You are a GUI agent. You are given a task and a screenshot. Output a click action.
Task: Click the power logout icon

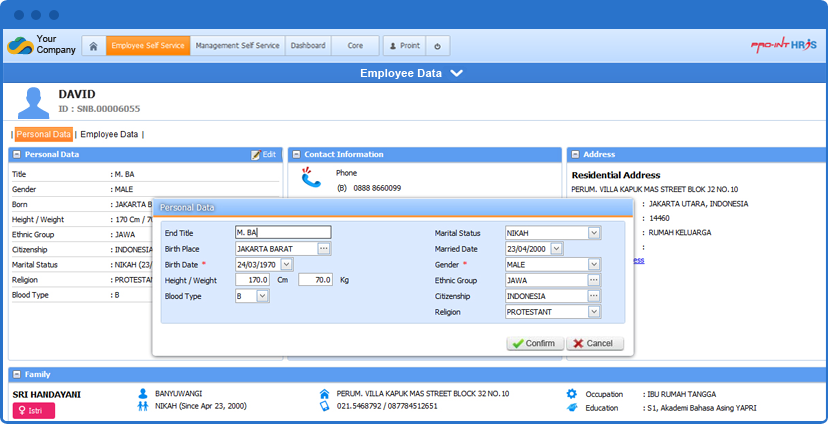pyautogui.click(x=438, y=46)
